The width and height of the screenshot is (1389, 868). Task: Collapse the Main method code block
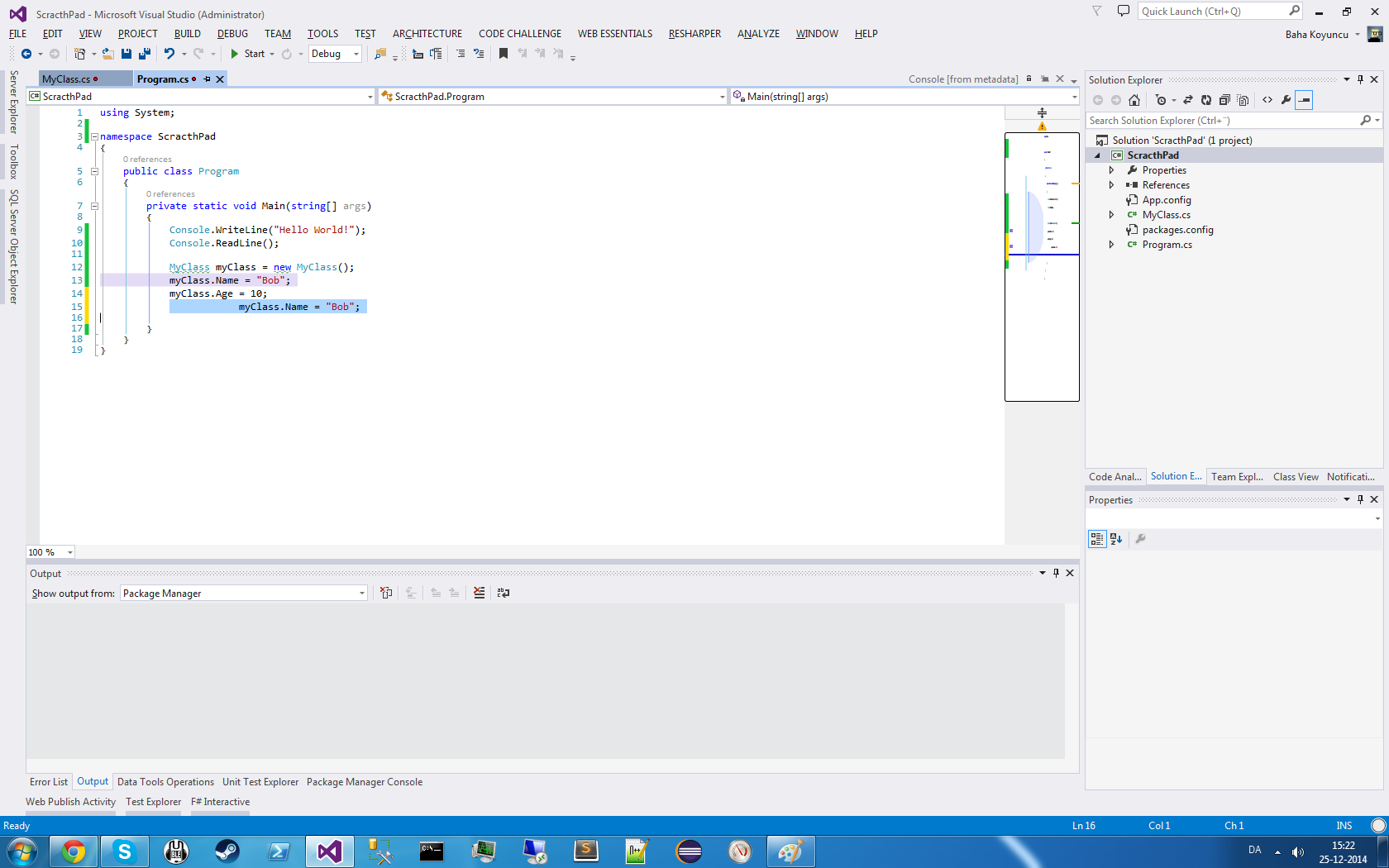point(94,206)
